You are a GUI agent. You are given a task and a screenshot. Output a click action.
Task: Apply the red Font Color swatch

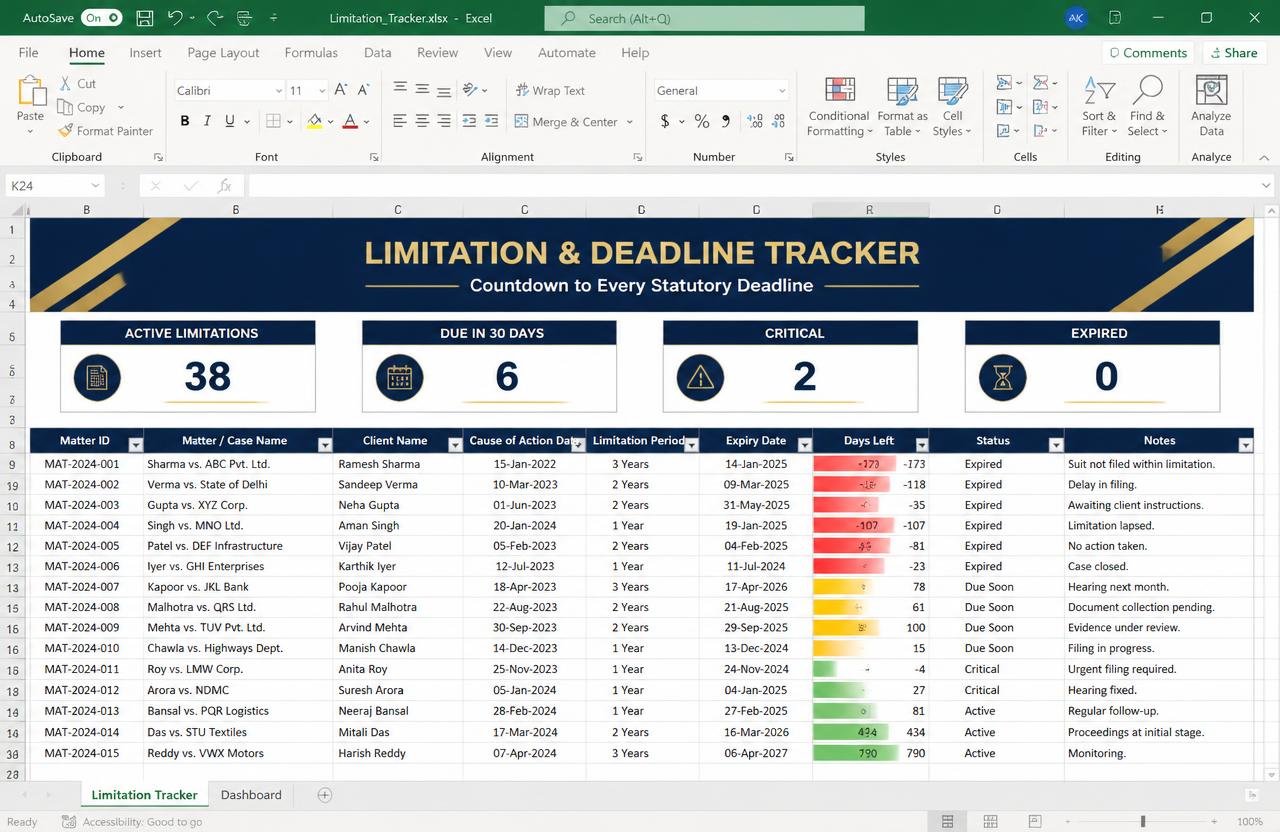coord(350,121)
